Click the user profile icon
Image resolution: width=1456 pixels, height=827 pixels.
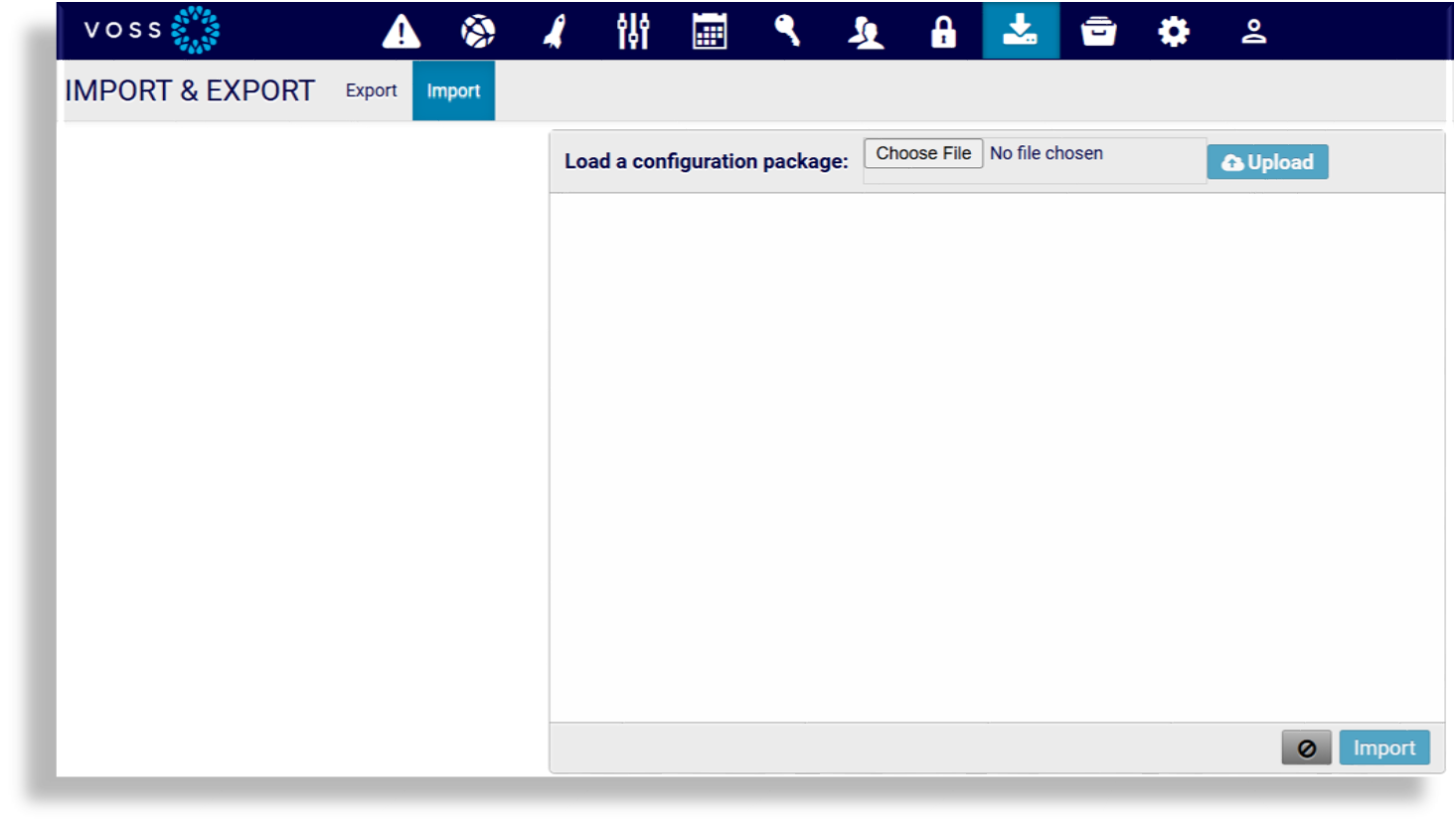(x=1253, y=32)
